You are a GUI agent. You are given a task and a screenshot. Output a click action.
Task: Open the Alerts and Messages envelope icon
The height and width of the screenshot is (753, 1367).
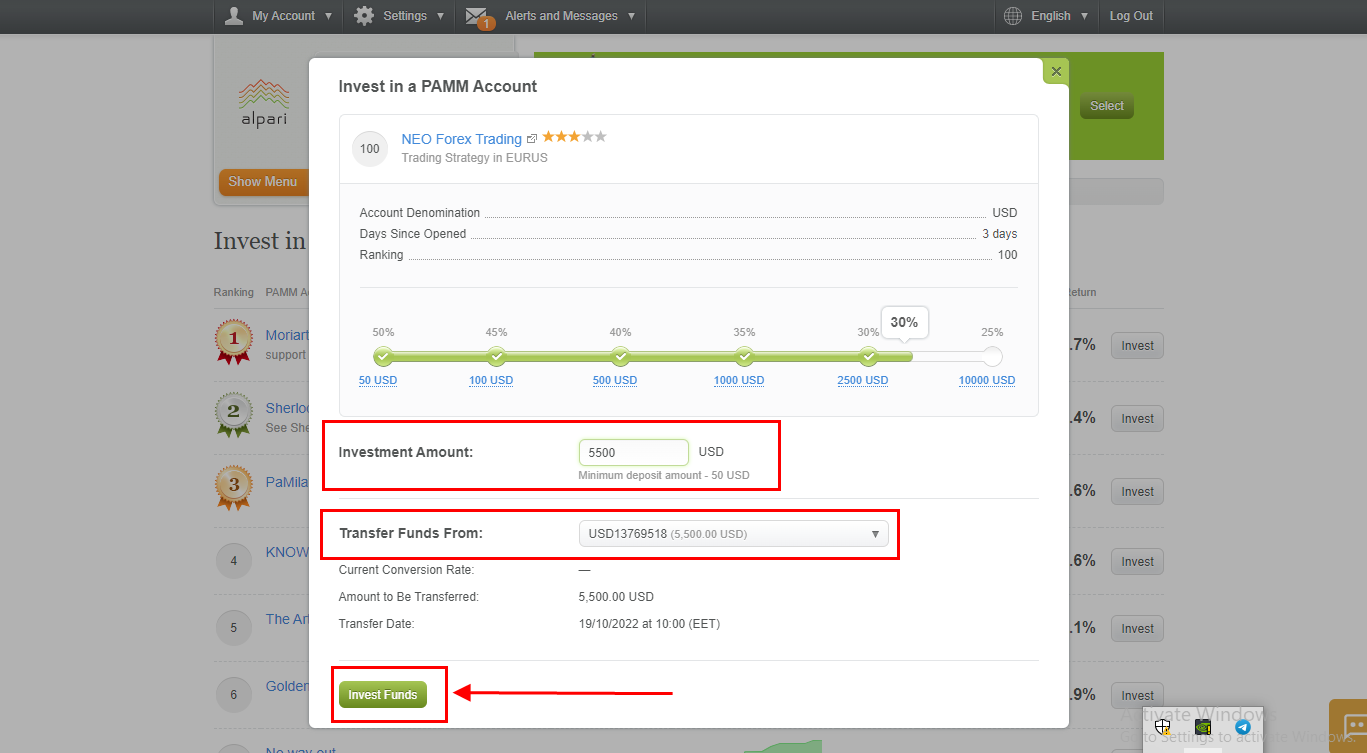(x=477, y=16)
